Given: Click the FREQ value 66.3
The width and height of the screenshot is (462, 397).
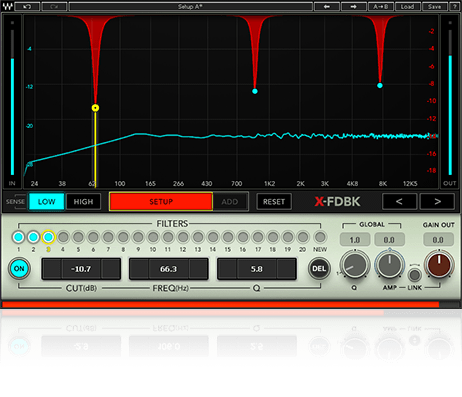Looking at the screenshot, I should [x=169, y=269].
